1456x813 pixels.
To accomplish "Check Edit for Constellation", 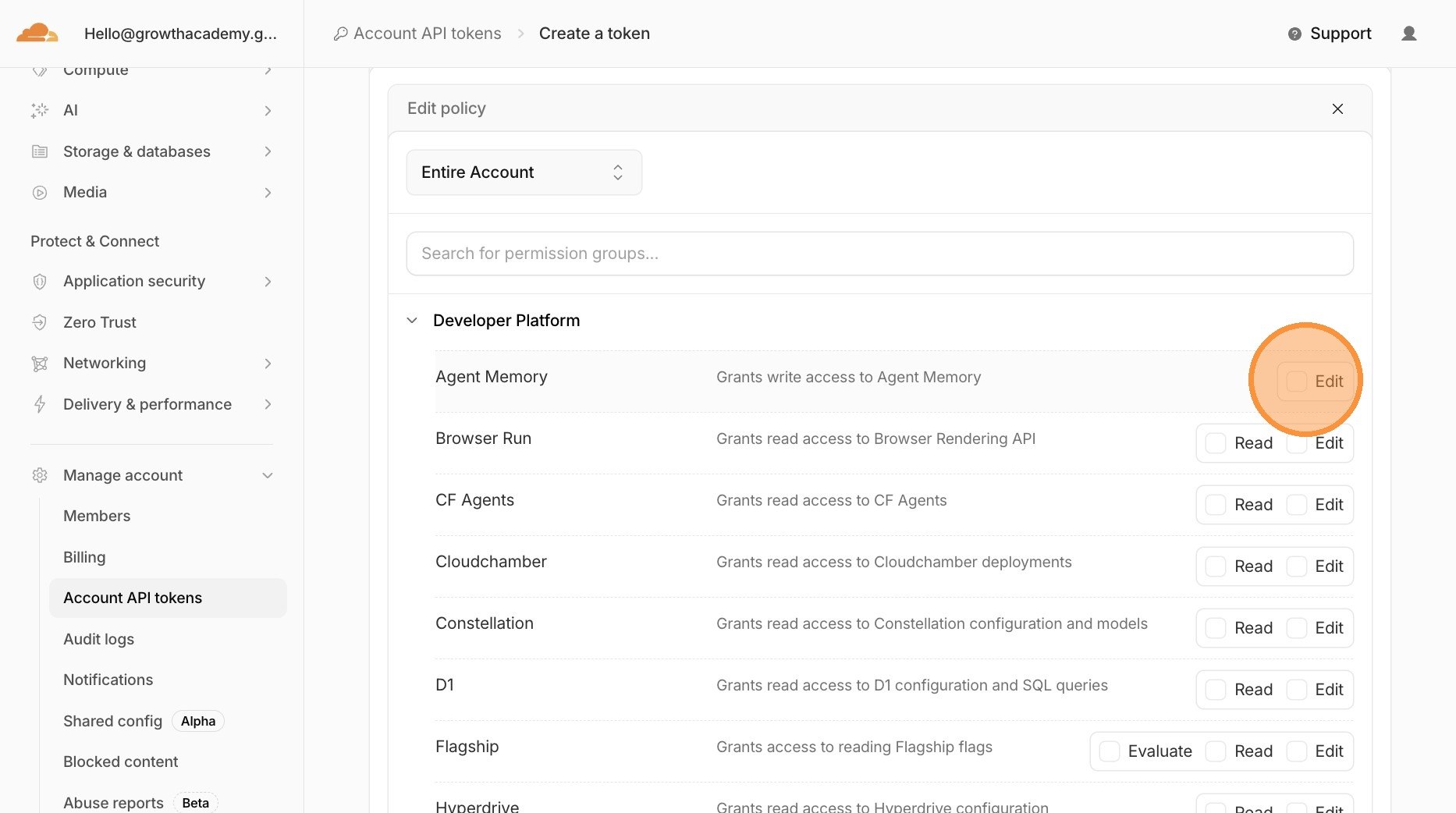I will point(1297,628).
